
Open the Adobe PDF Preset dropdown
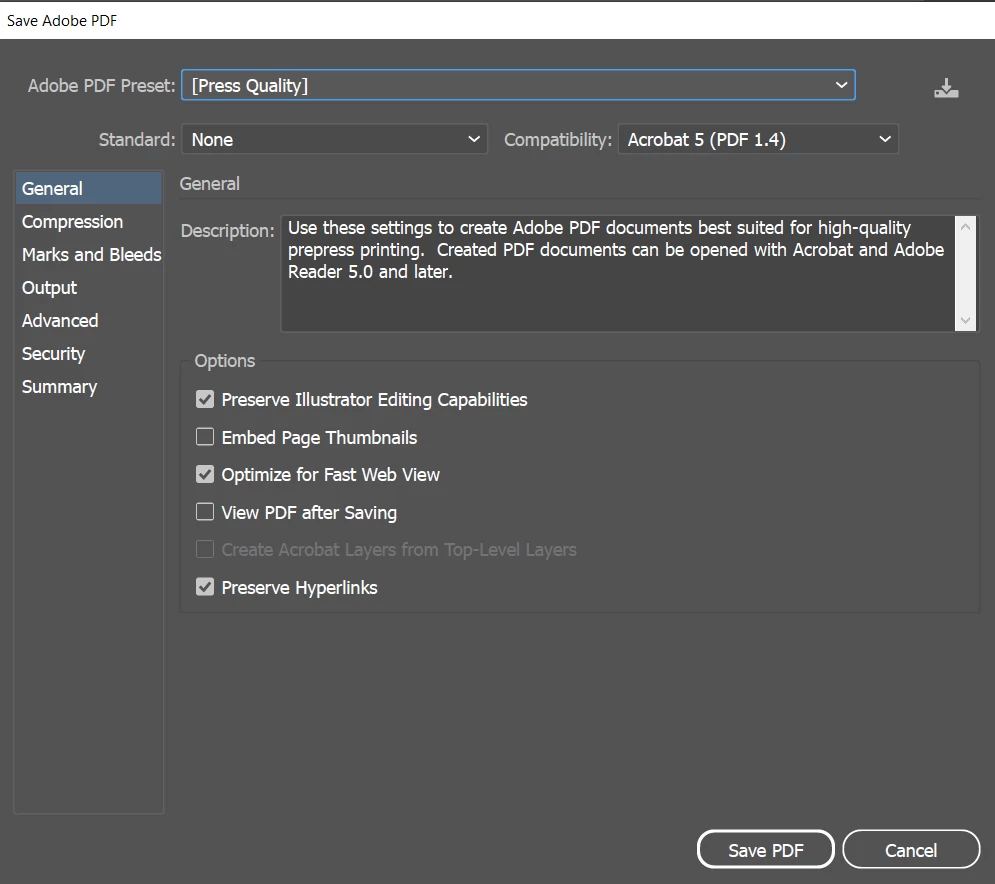(x=518, y=85)
